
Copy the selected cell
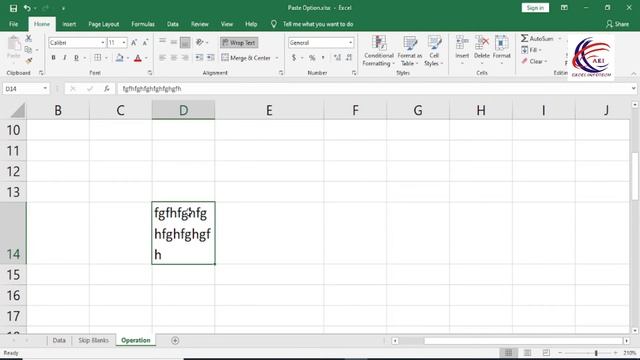click(x=28, y=50)
